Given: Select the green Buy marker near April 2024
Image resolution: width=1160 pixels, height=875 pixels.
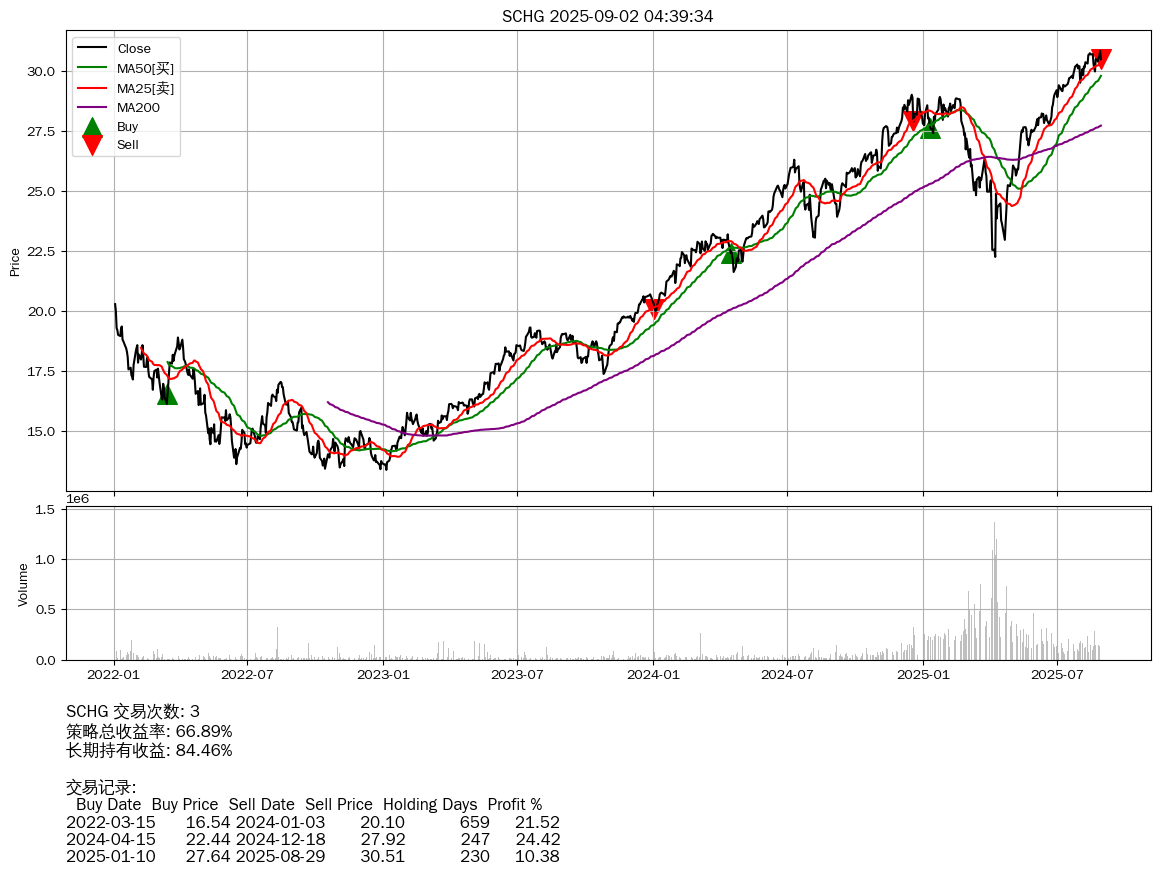Looking at the screenshot, I should 731,254.
